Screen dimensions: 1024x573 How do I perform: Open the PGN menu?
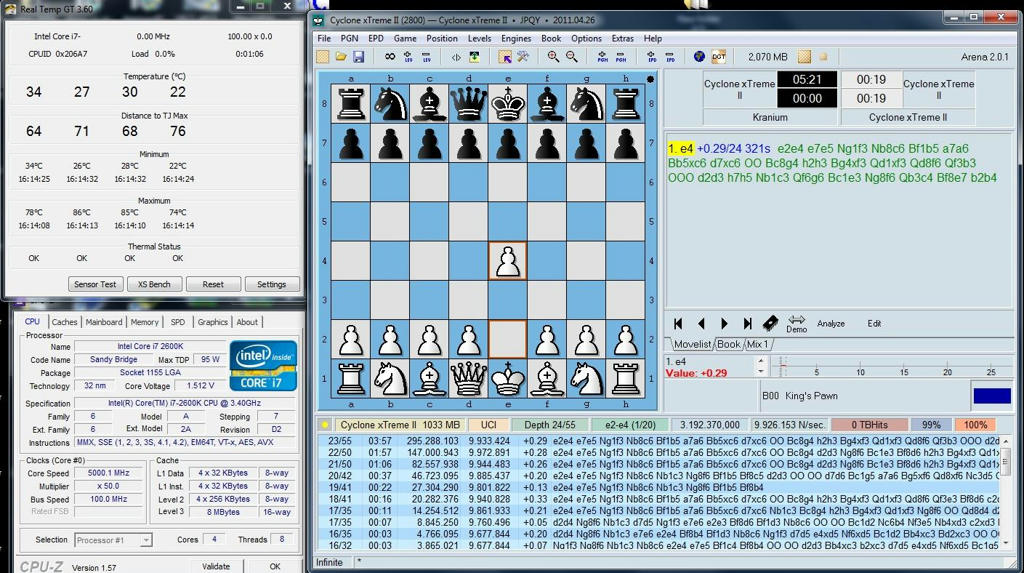tap(349, 39)
